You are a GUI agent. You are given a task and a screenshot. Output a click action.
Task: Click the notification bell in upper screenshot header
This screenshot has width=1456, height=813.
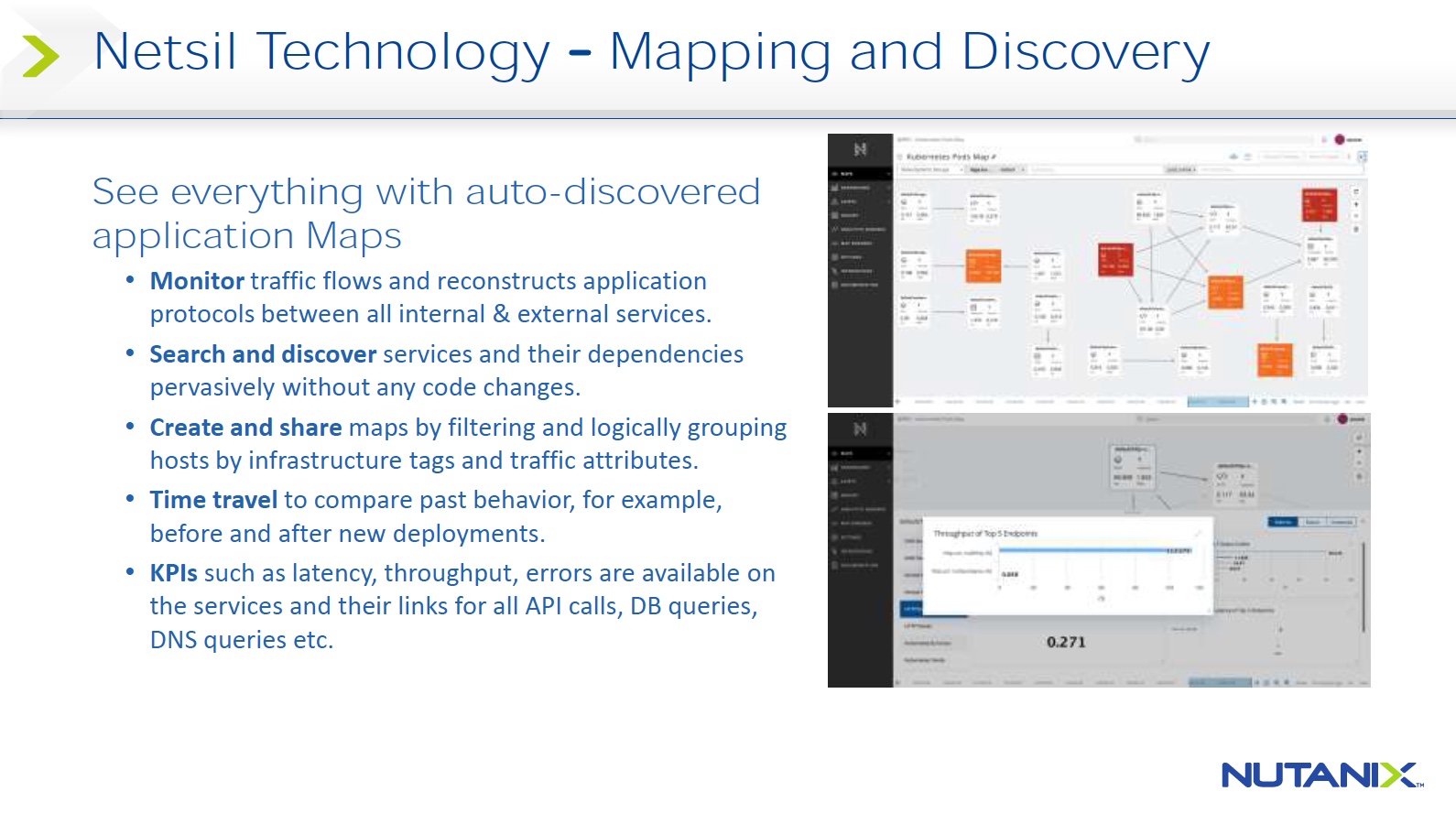point(1324,140)
